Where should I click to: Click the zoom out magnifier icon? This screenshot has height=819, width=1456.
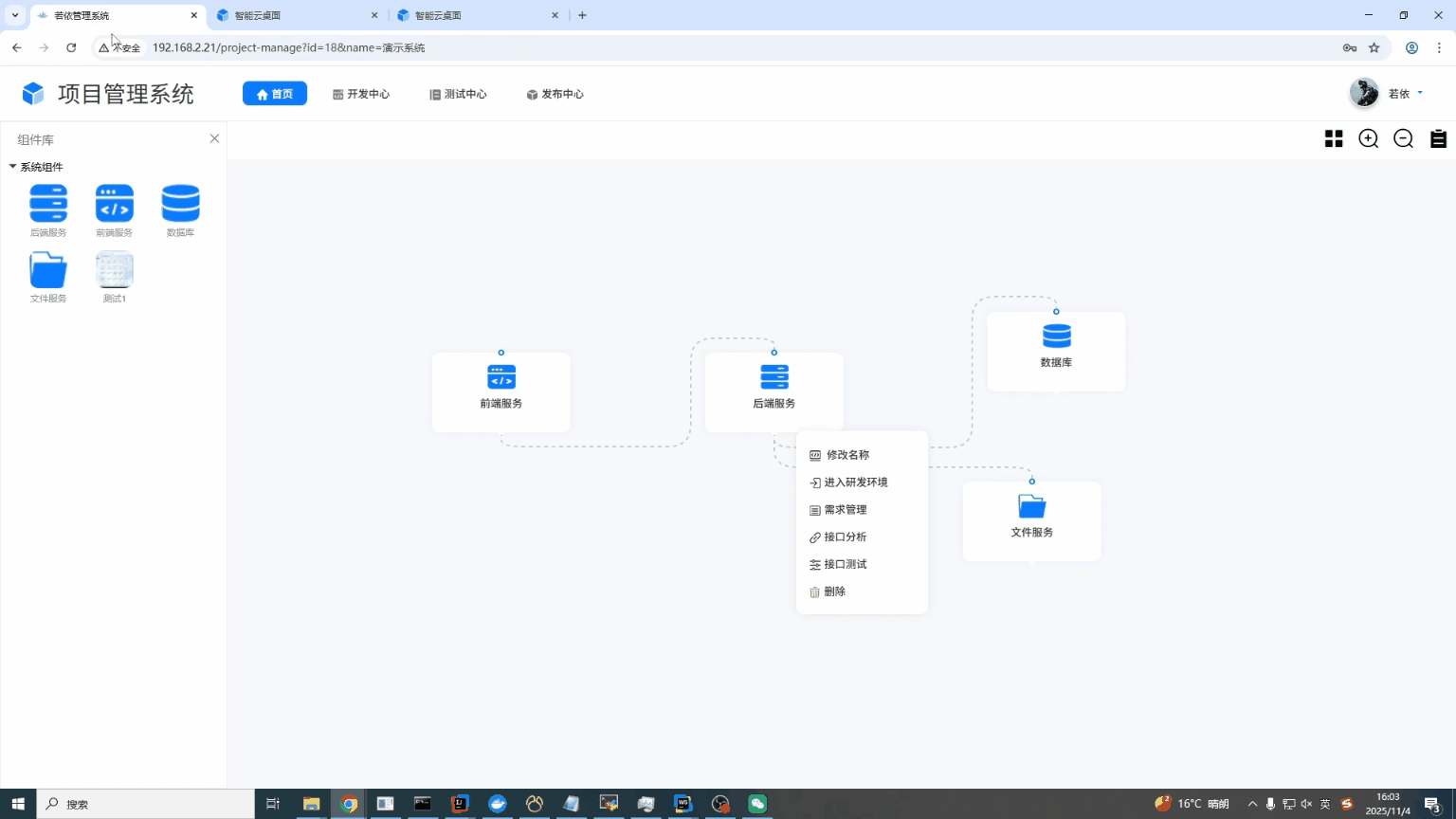click(x=1403, y=139)
